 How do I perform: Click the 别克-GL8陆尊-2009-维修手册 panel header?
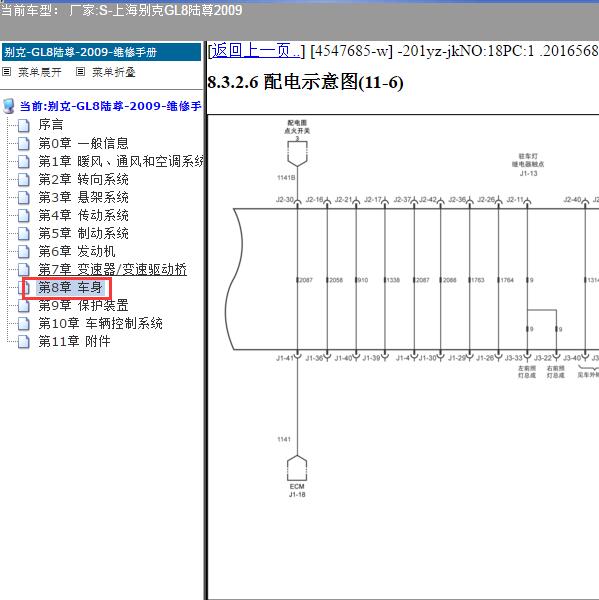[101, 52]
